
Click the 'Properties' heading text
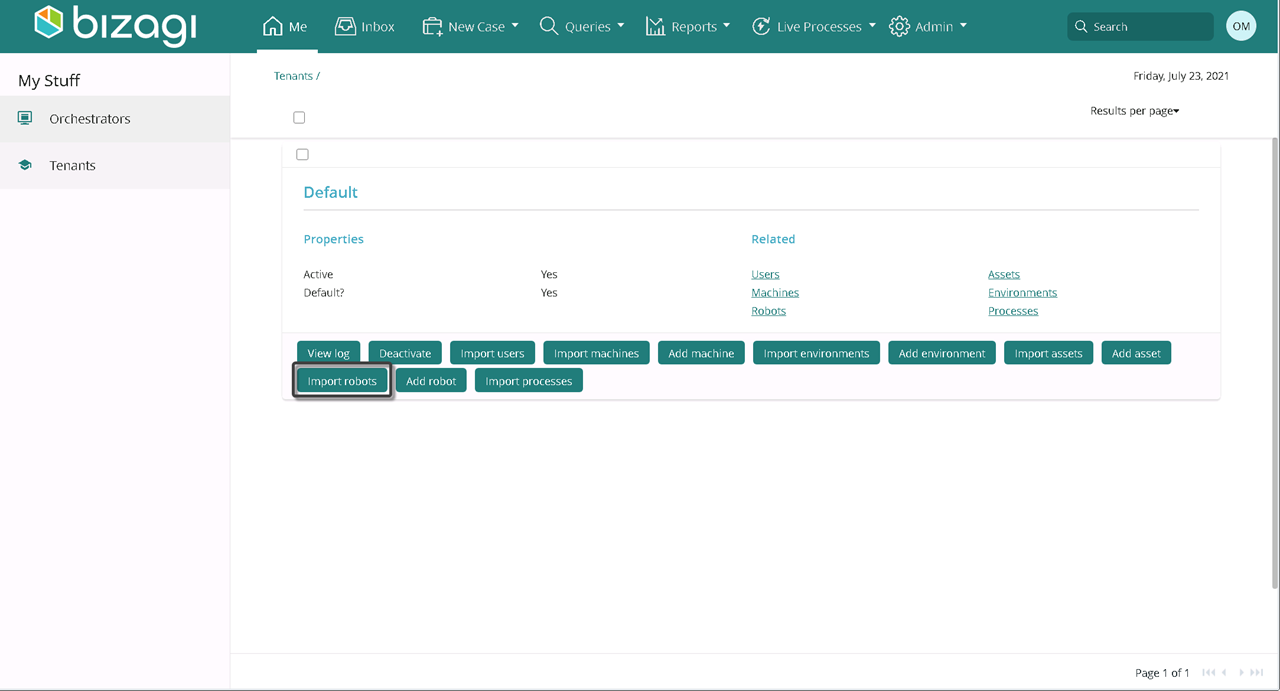click(x=333, y=239)
